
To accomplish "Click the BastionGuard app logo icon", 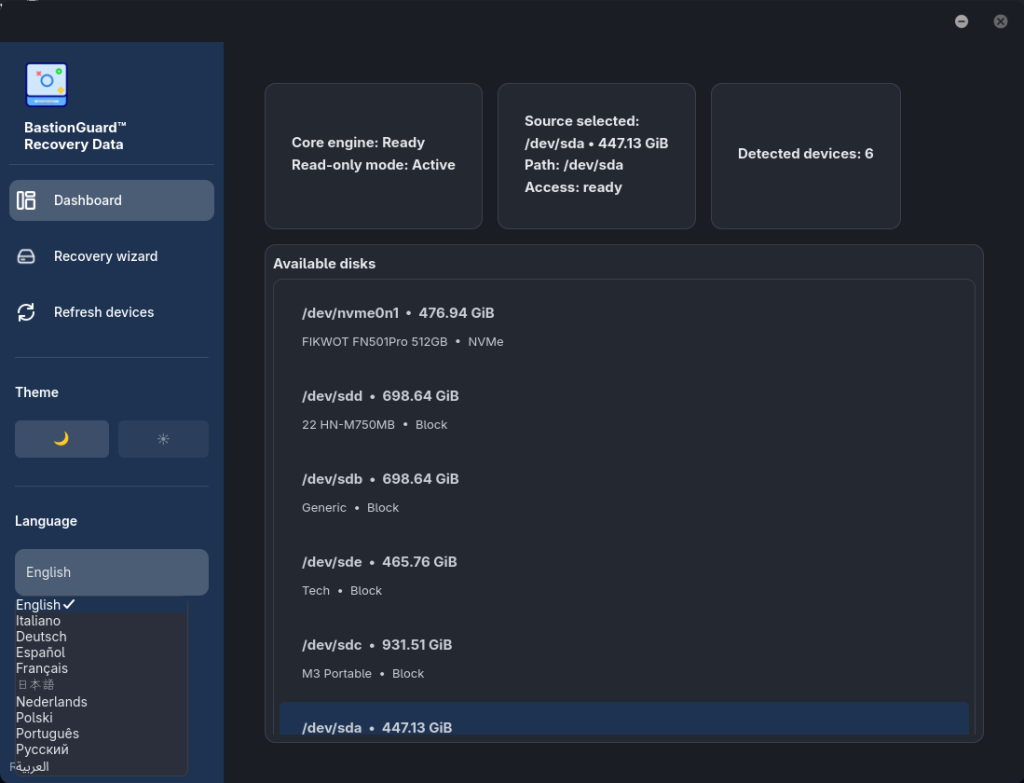I will coord(46,84).
